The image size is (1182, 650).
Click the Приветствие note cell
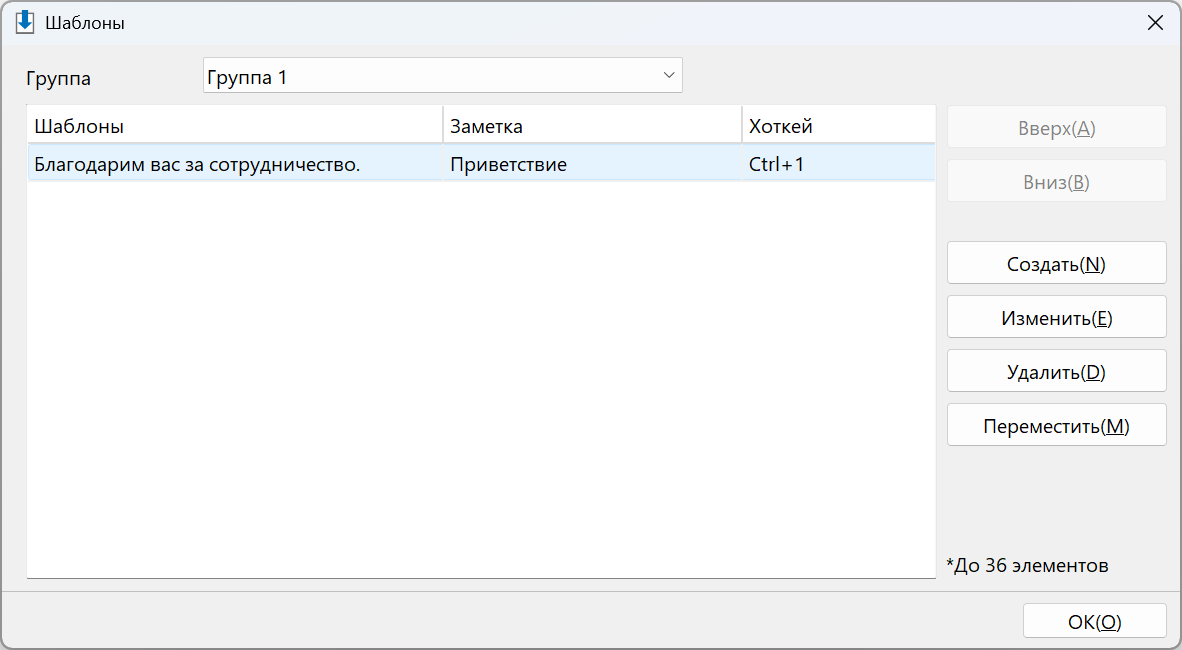pyautogui.click(x=508, y=164)
